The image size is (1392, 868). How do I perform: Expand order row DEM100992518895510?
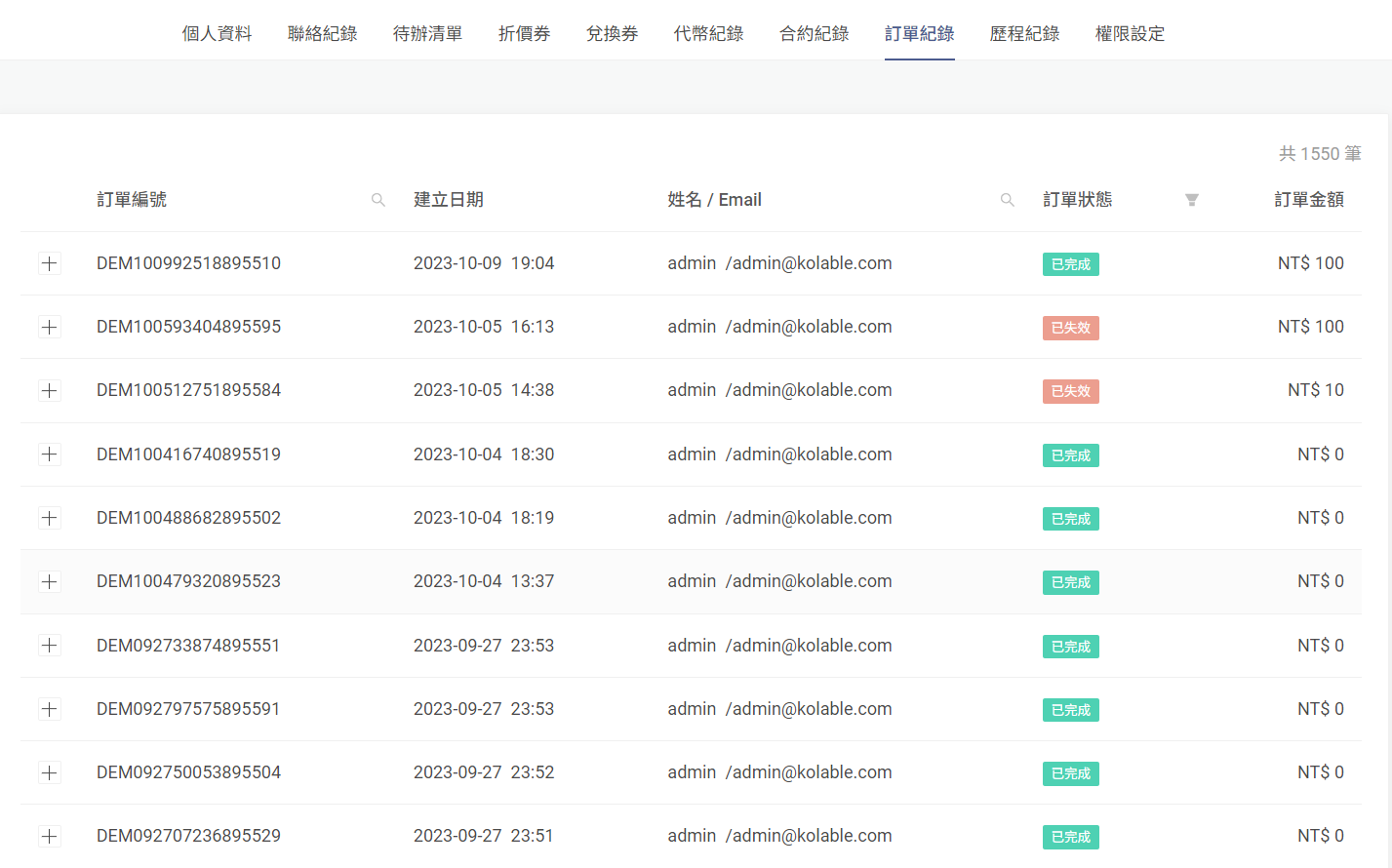tap(50, 263)
